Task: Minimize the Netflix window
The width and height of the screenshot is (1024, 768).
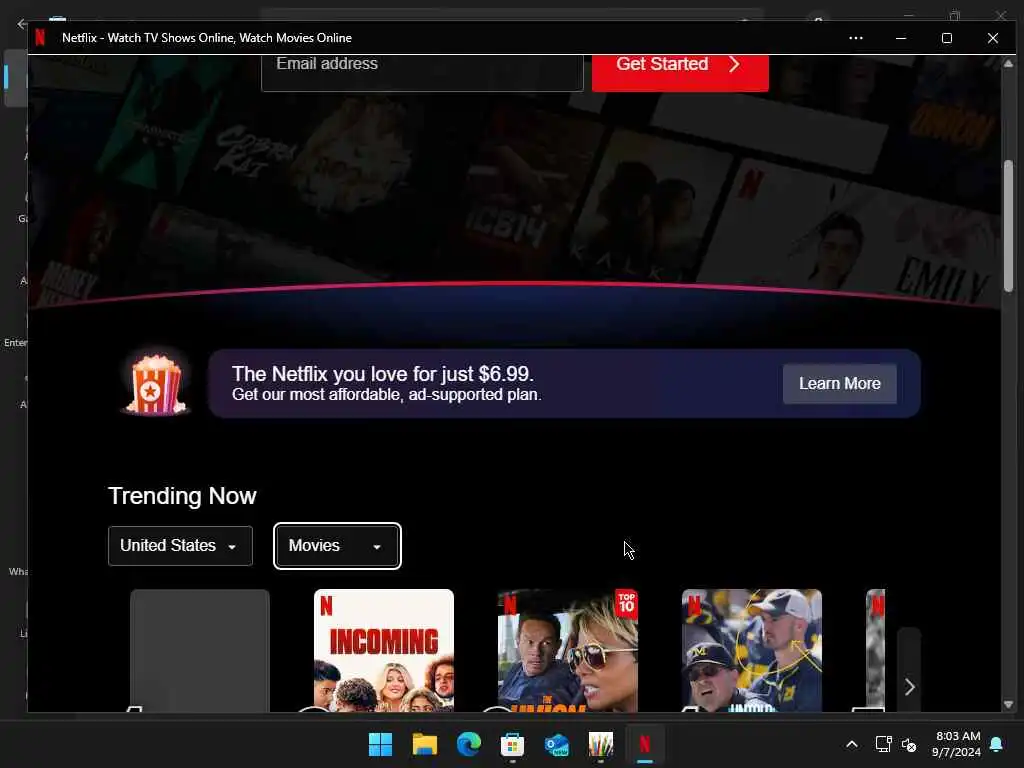Action: point(901,38)
